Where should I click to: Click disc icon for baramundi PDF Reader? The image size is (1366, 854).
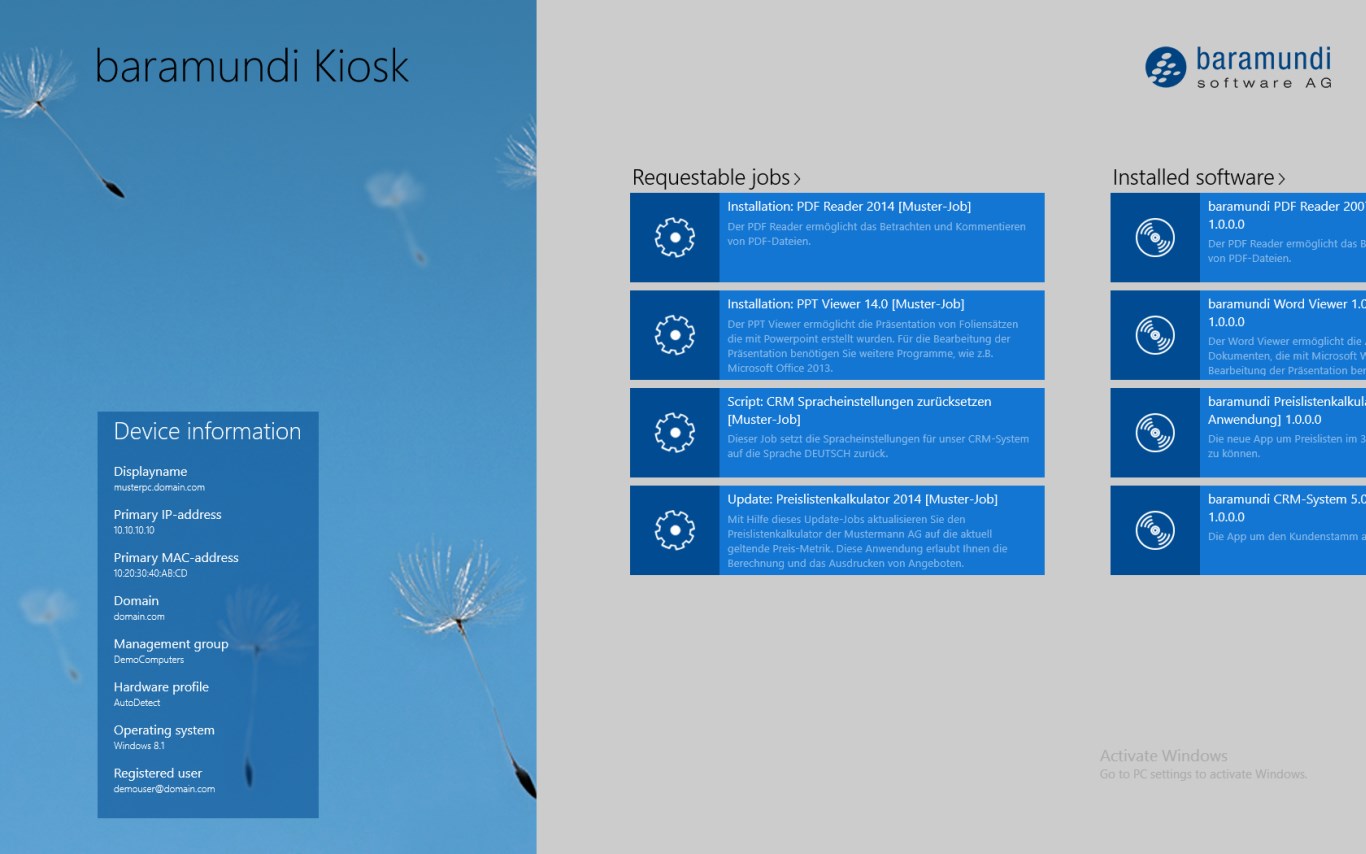point(1155,238)
